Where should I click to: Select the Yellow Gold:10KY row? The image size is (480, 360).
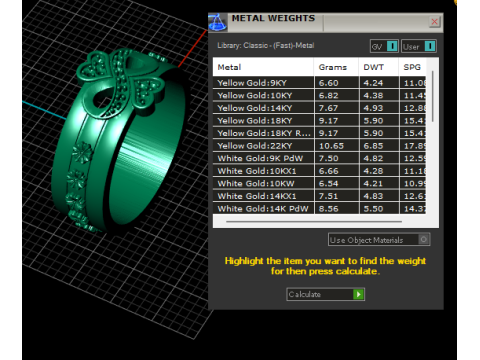pyautogui.click(x=319, y=95)
